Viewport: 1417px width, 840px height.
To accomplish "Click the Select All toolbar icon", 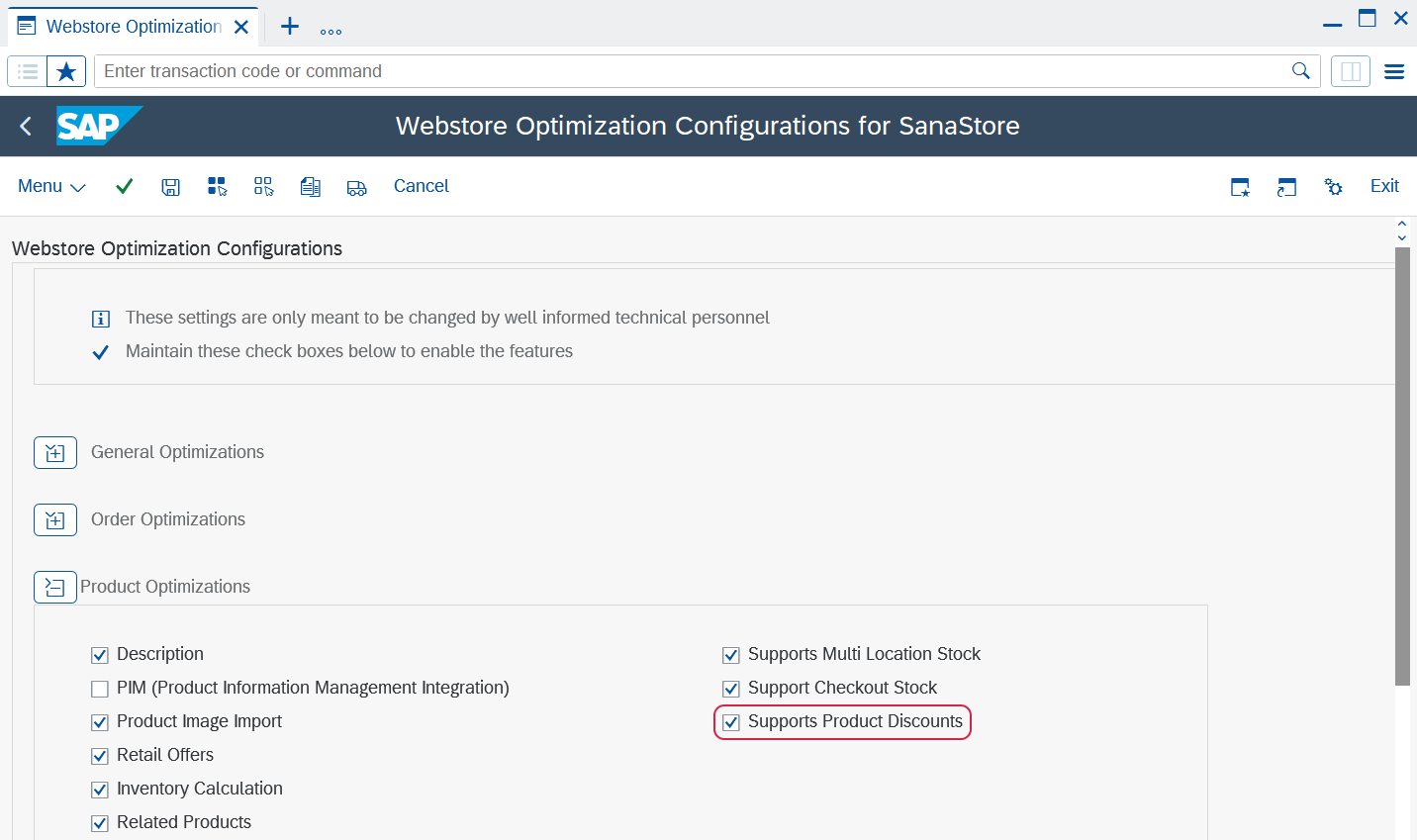I will pos(218,187).
